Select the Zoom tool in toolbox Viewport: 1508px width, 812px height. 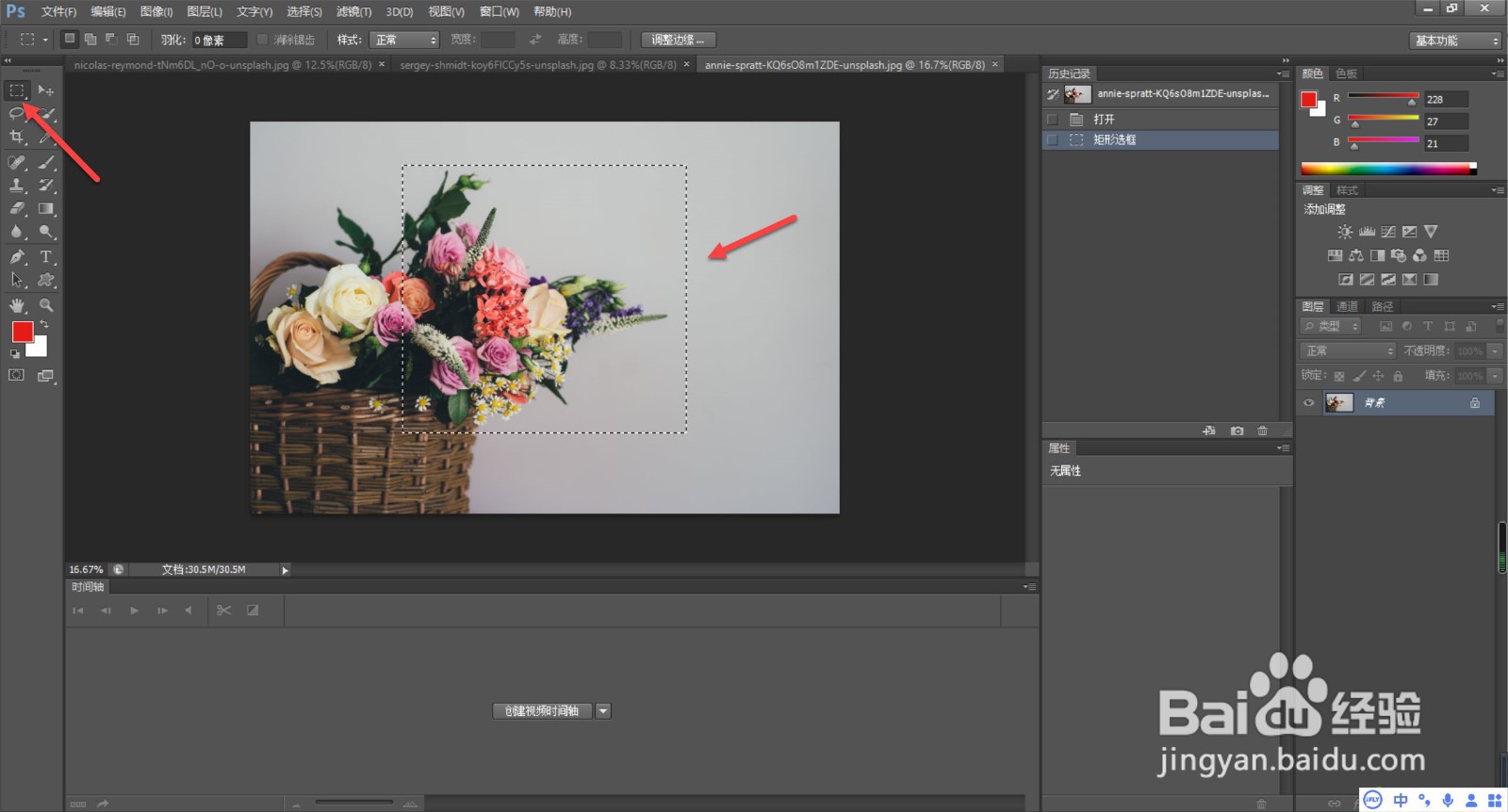click(45, 305)
